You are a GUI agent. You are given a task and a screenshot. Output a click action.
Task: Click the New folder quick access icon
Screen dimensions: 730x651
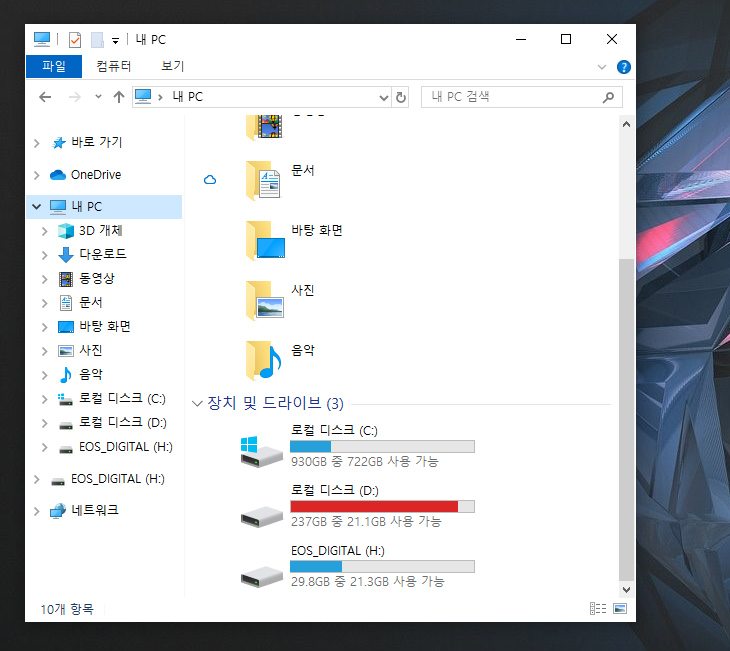click(x=97, y=40)
